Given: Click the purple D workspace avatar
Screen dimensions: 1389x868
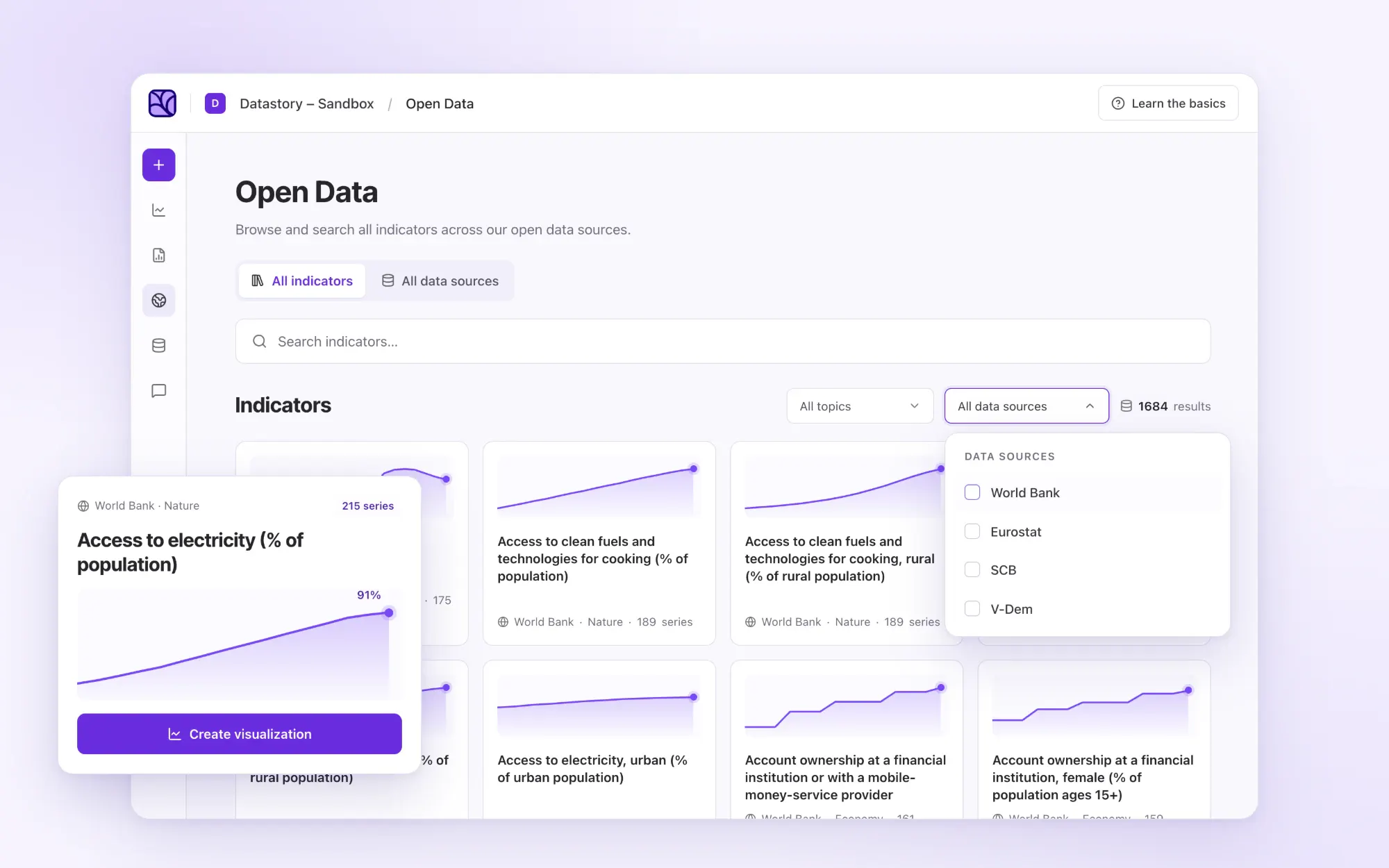Looking at the screenshot, I should click(x=215, y=103).
